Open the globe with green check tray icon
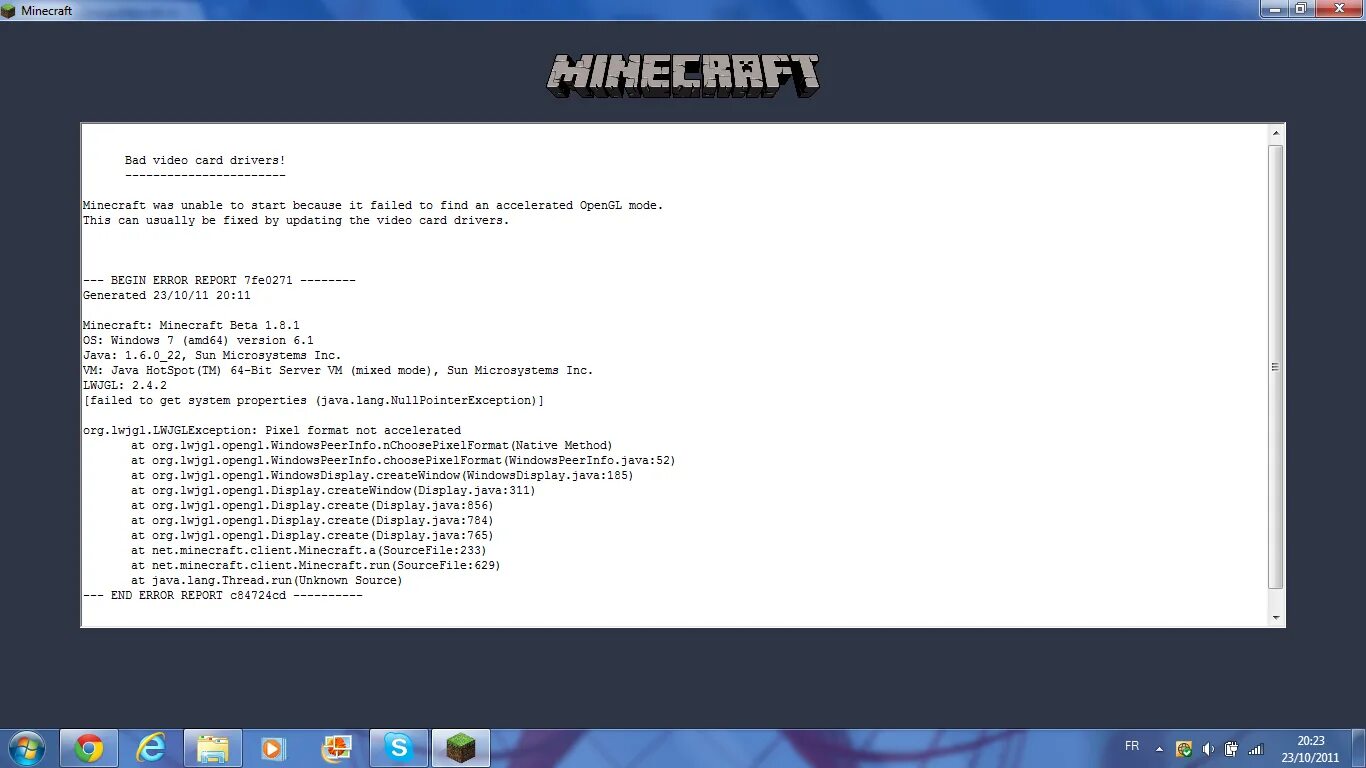Screen dimensions: 1366x768 pos(1184,749)
